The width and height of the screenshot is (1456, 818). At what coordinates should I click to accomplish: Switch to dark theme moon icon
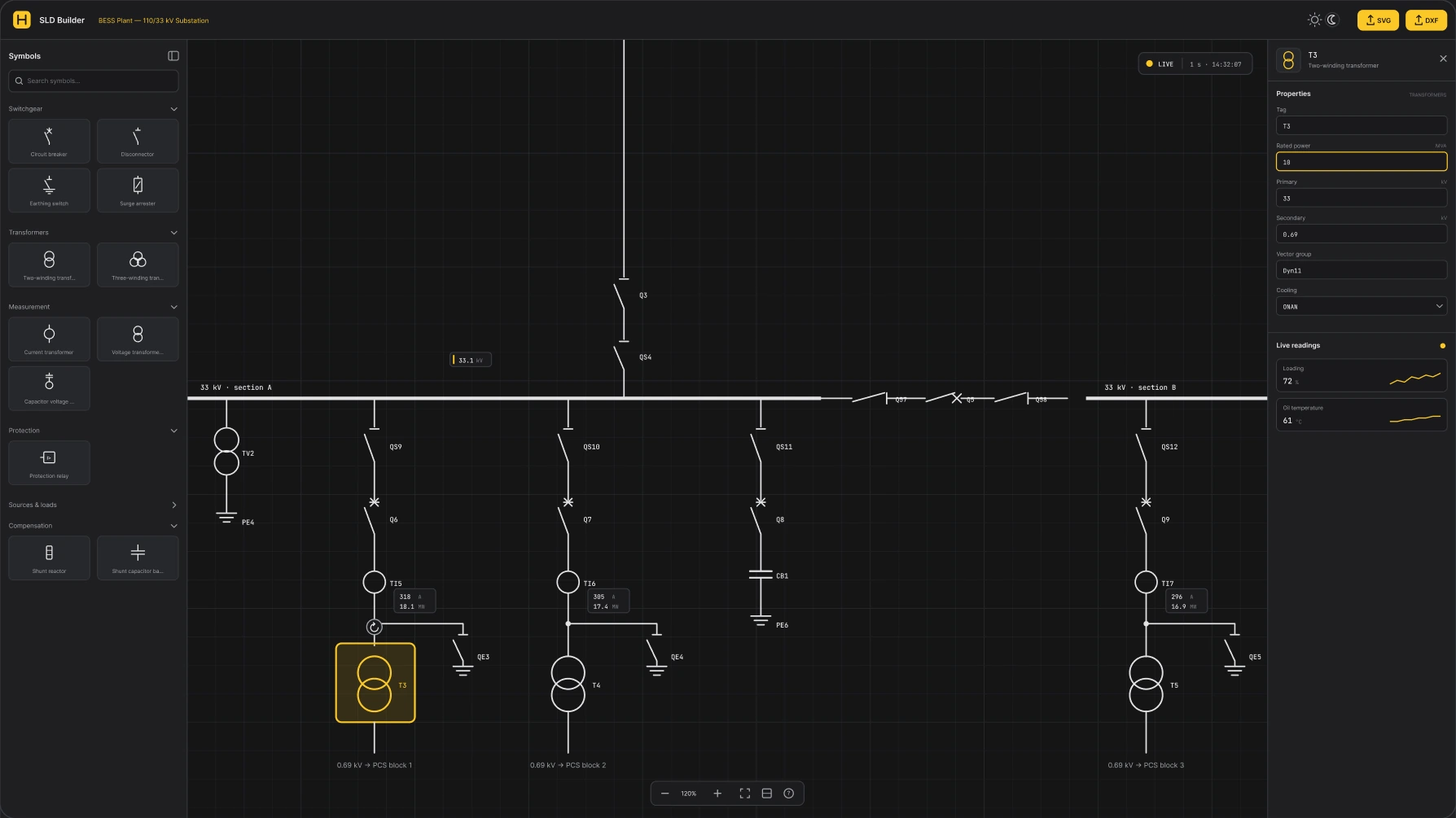1332,20
